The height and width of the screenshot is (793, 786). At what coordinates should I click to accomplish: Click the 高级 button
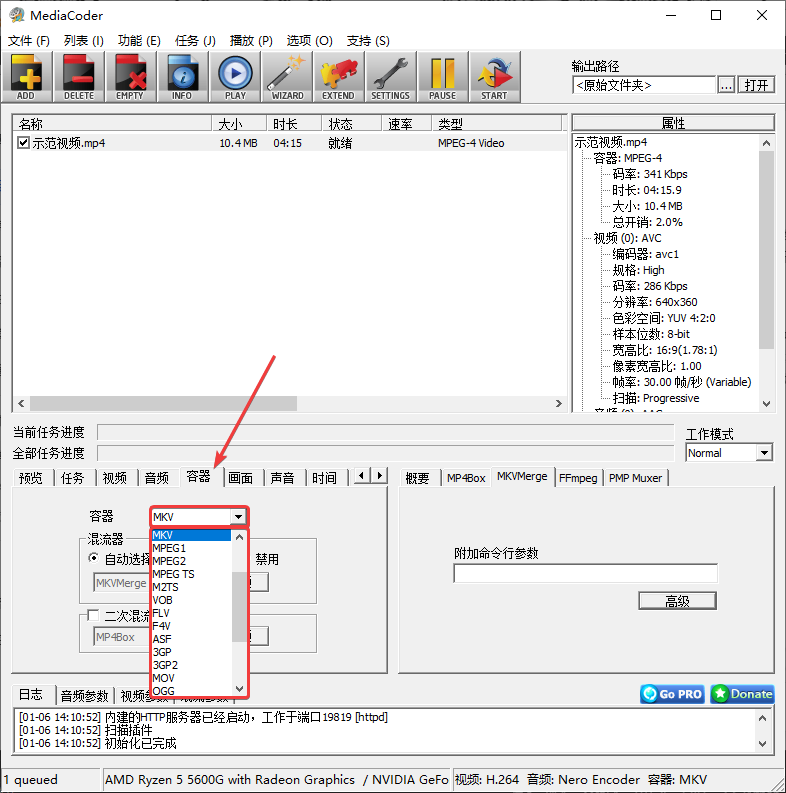click(x=677, y=600)
